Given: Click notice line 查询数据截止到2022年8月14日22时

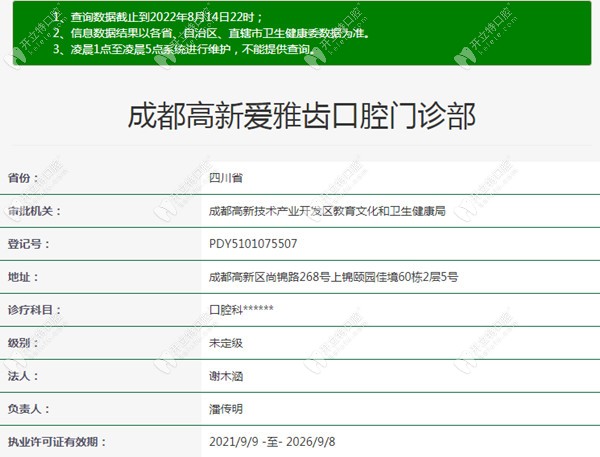Looking at the screenshot, I should coord(158,17).
